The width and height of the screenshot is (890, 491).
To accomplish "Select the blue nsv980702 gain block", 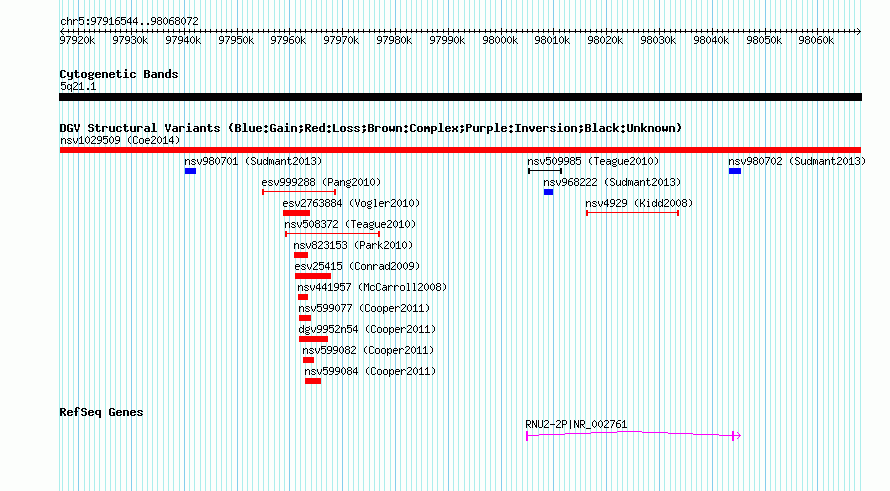I will (735, 171).
